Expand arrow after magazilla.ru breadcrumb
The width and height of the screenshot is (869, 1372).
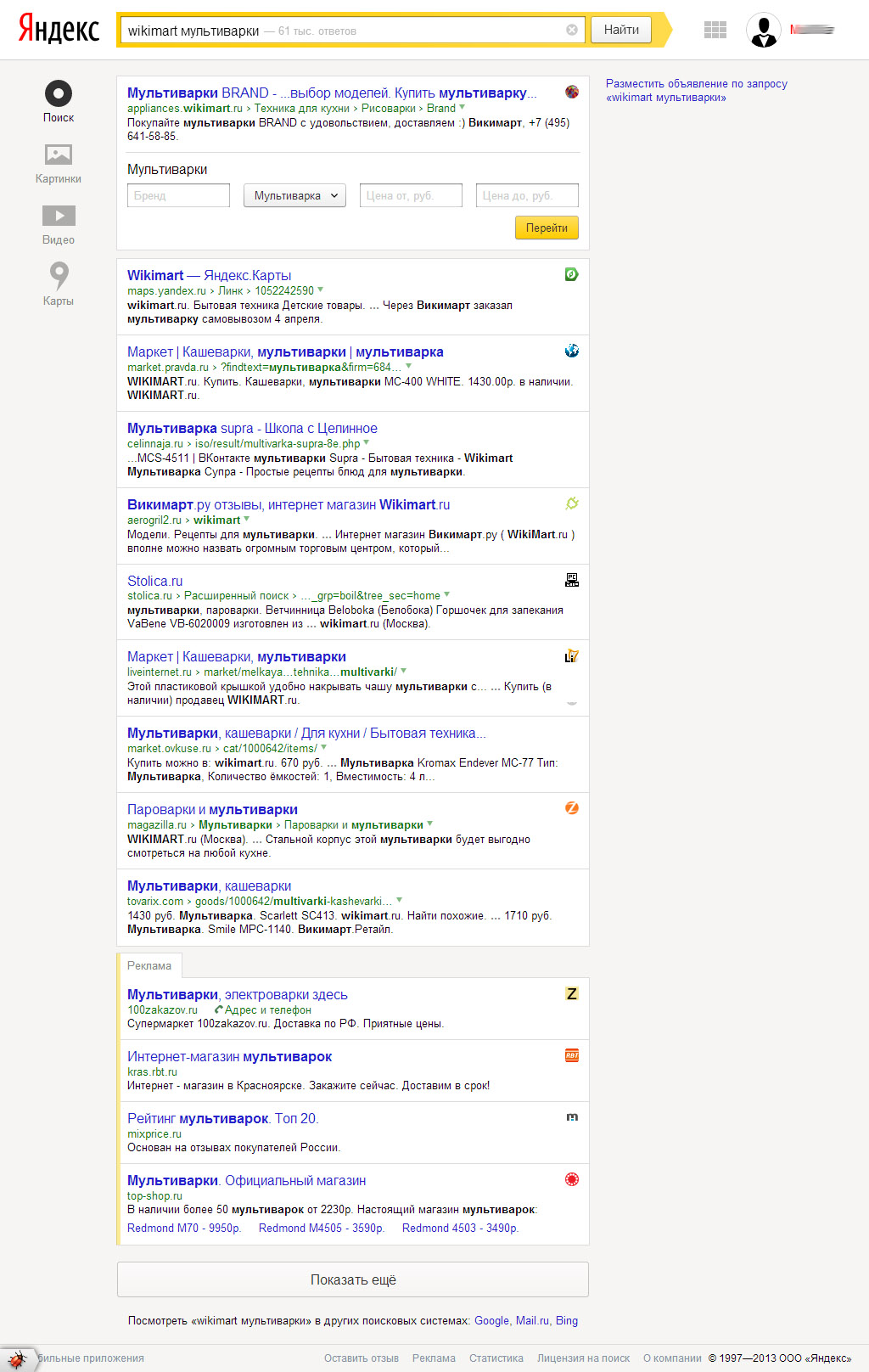click(430, 824)
